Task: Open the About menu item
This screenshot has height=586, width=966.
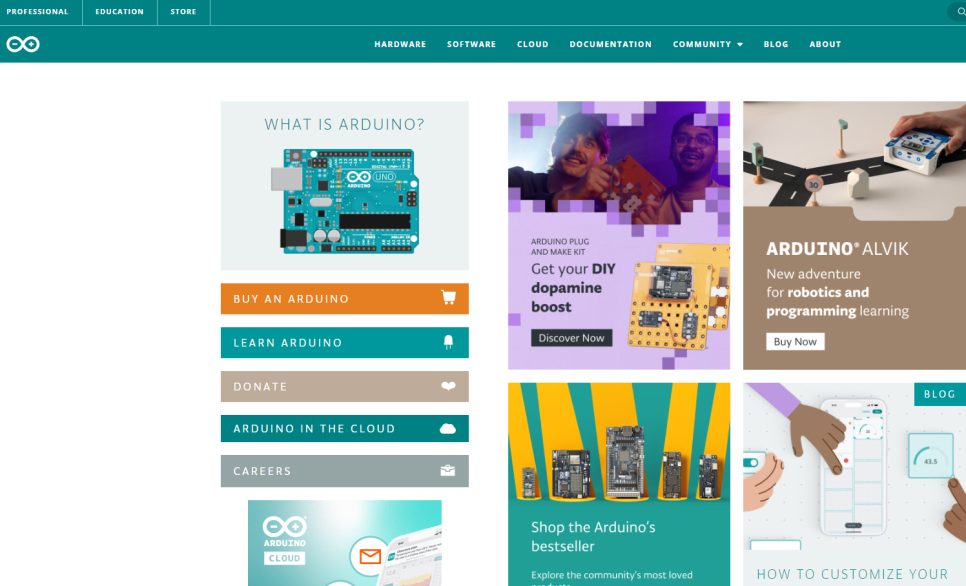Action: coord(825,44)
